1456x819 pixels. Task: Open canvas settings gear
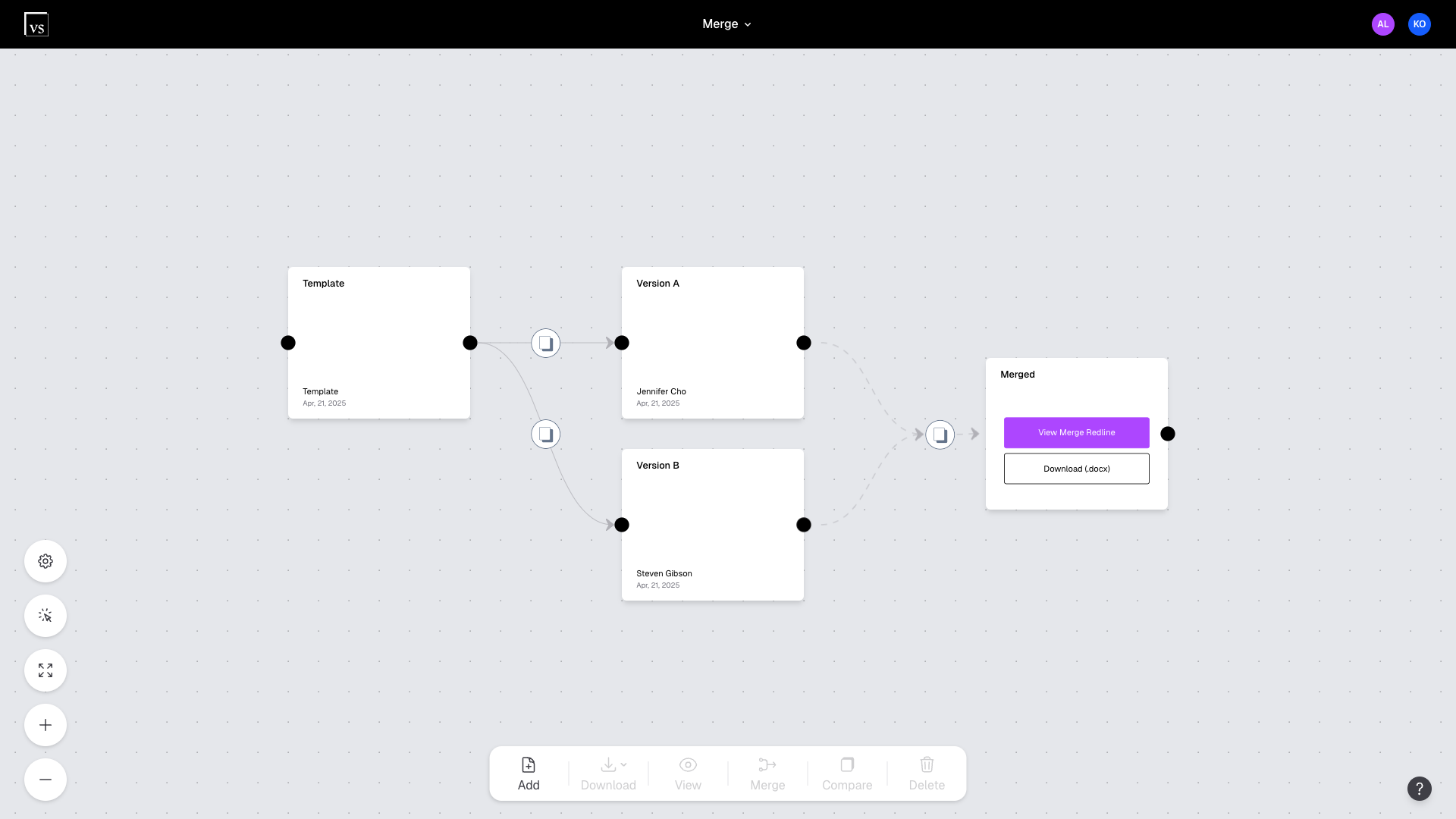[x=45, y=561]
